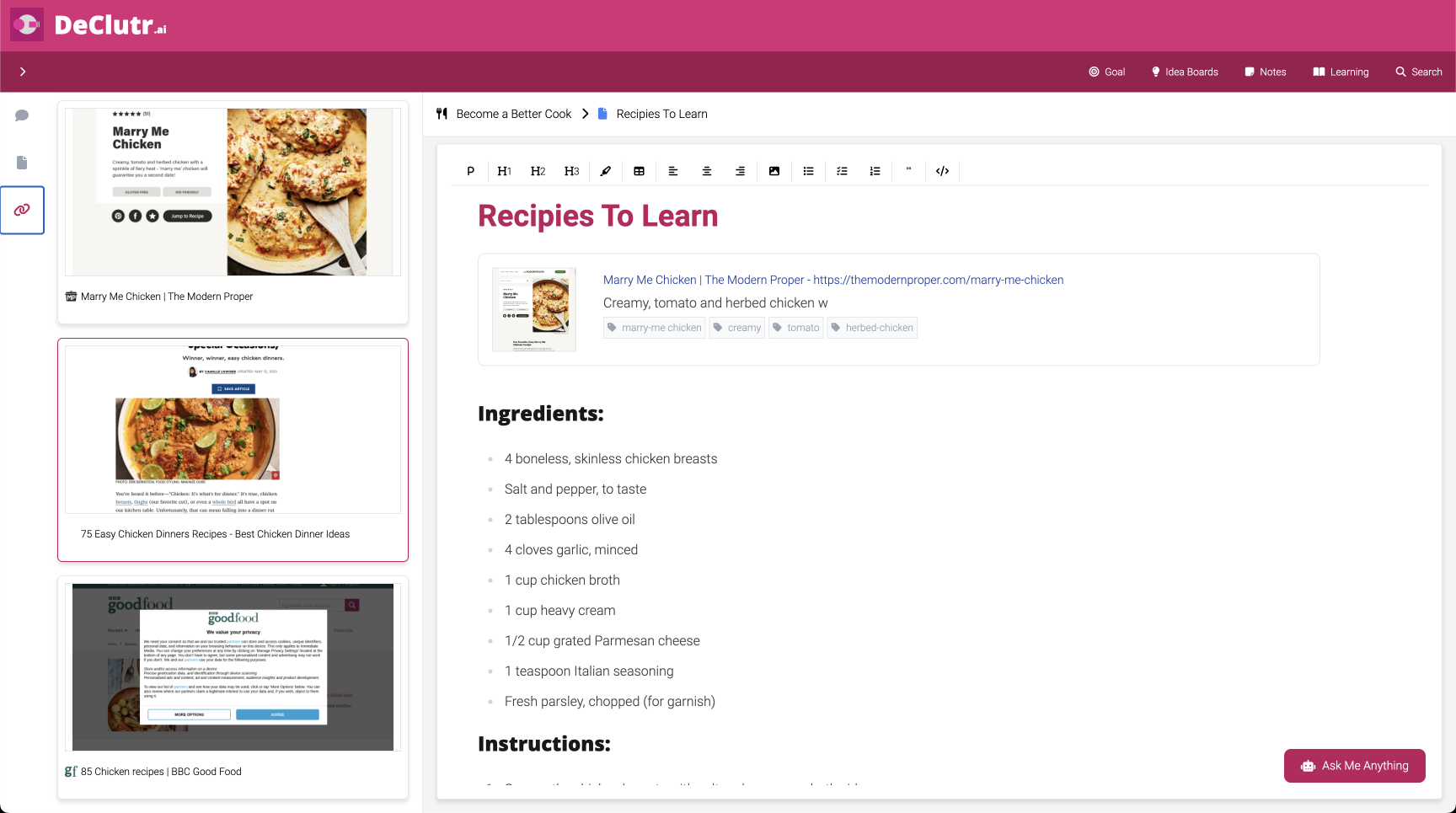Click the 'Creamy, tomato and herbed chicken w' description
The width and height of the screenshot is (1456, 813).
tap(715, 303)
